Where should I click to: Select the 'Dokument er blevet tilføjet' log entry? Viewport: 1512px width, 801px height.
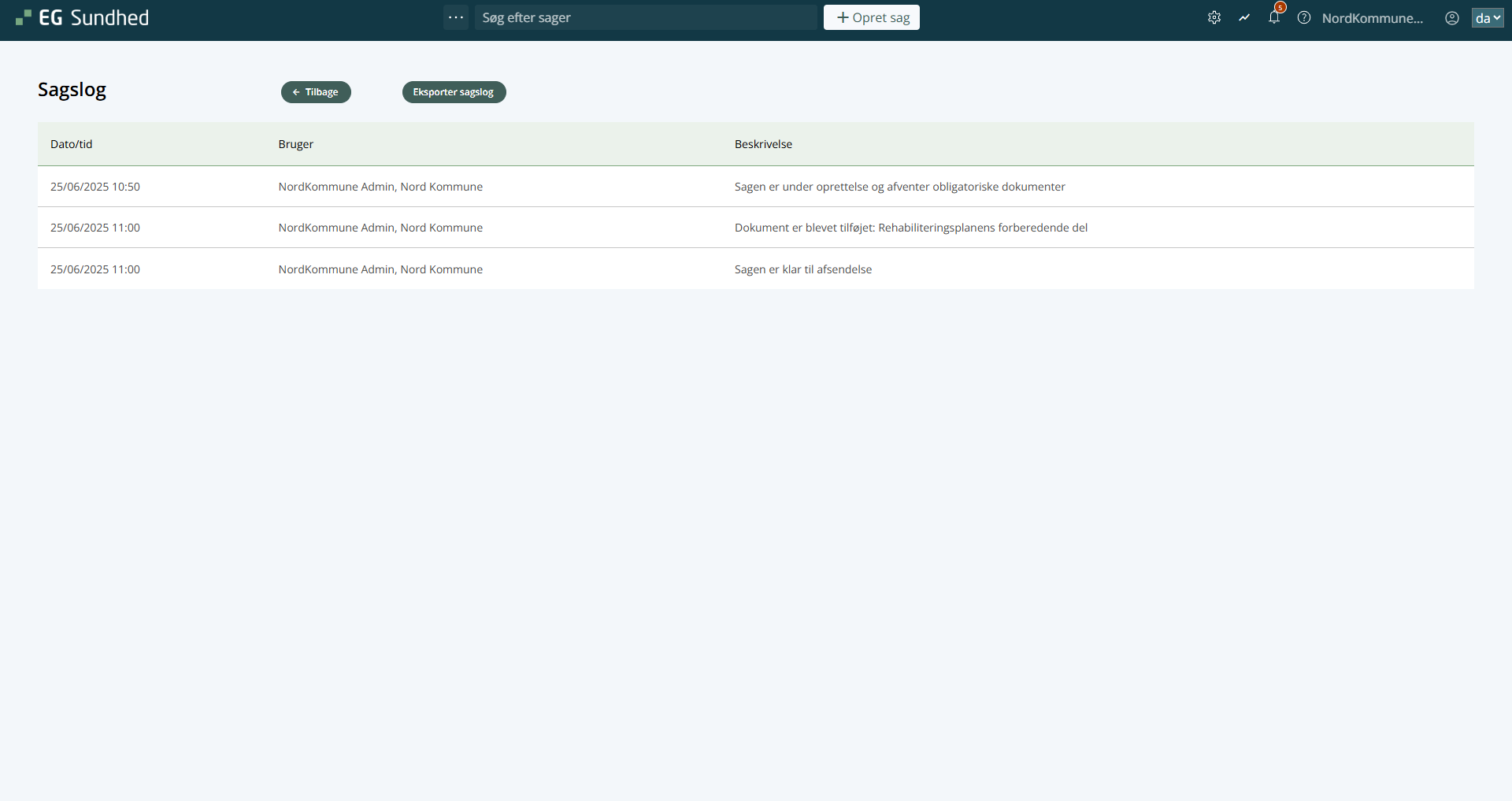(910, 228)
